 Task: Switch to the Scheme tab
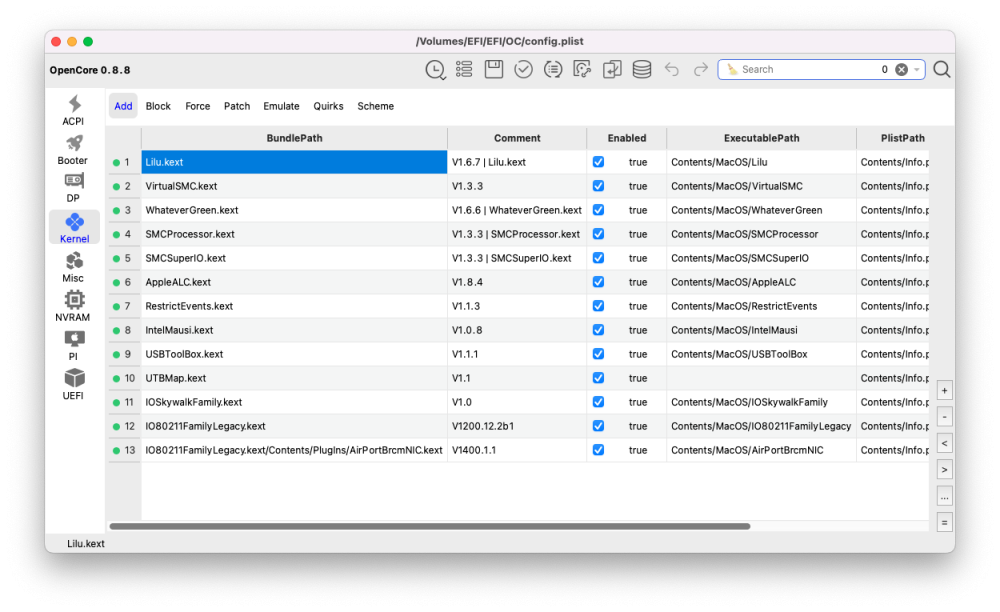376,106
